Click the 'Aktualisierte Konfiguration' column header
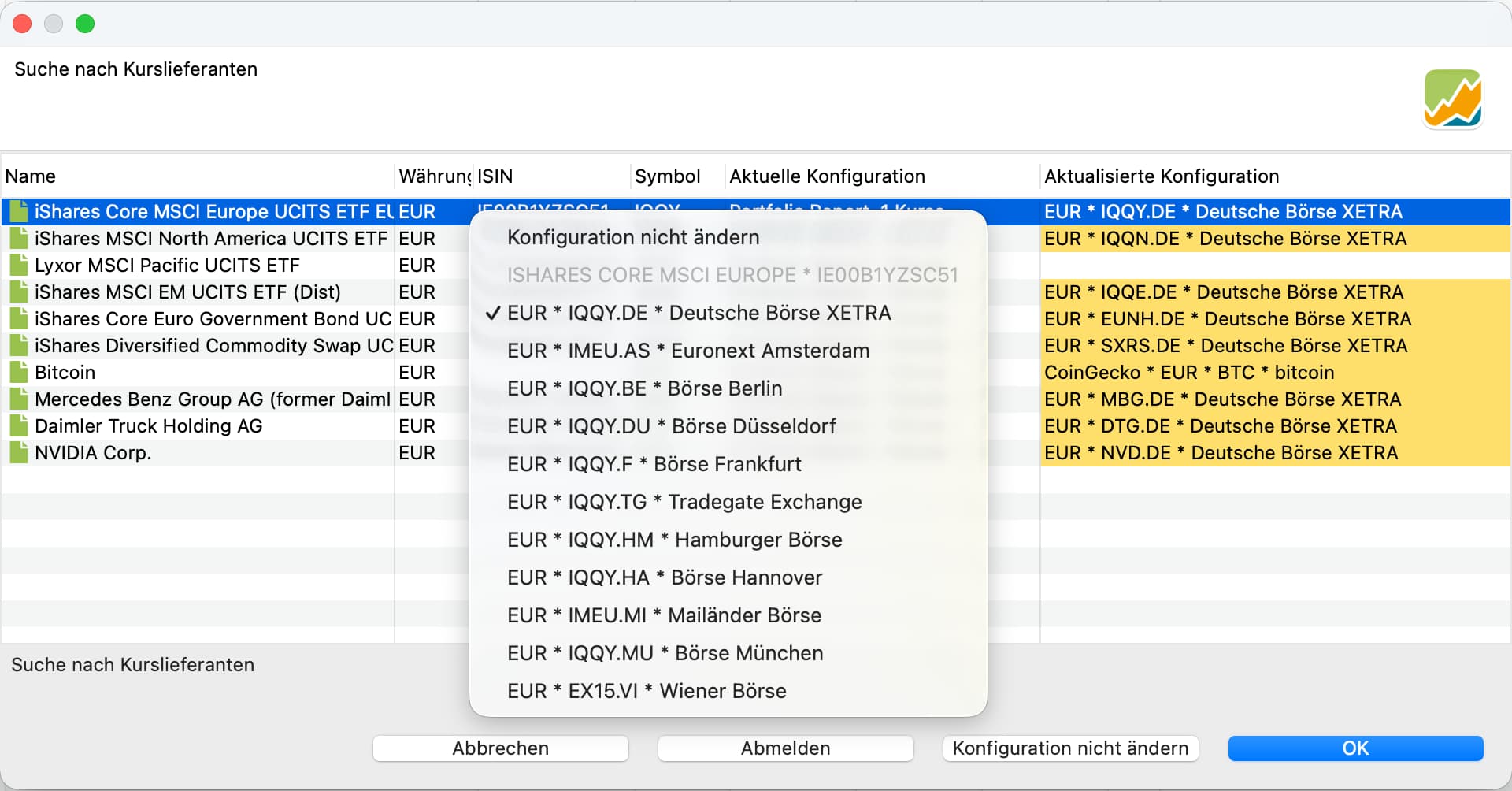The image size is (1512, 791). coord(1161,176)
